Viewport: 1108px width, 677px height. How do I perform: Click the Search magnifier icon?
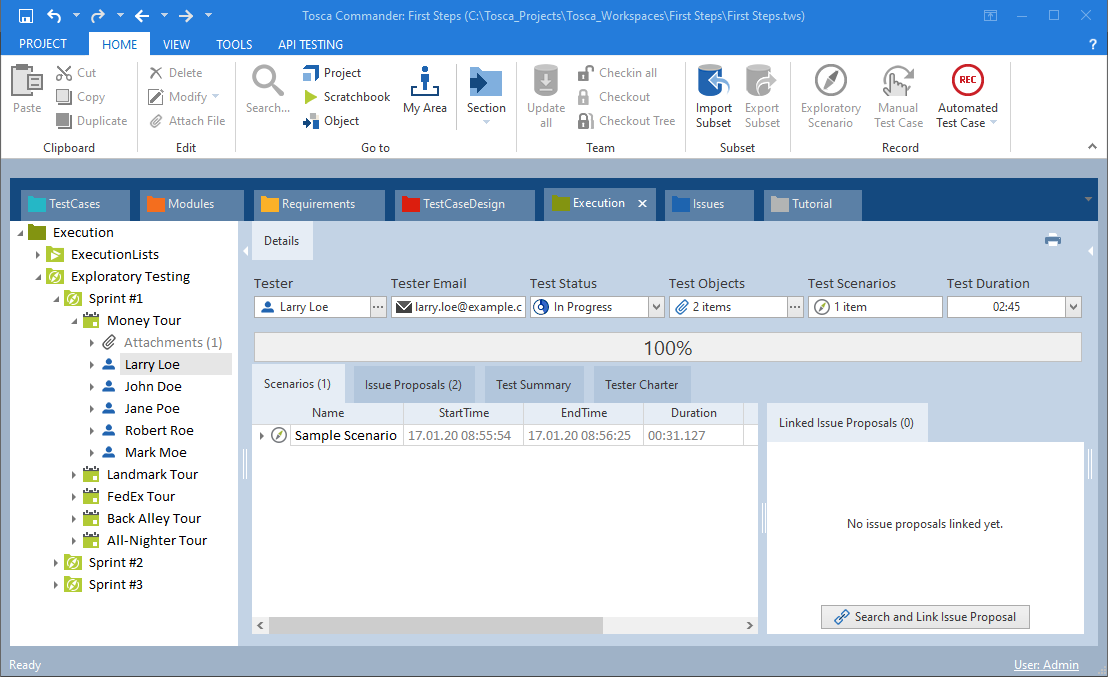pyautogui.click(x=267, y=81)
